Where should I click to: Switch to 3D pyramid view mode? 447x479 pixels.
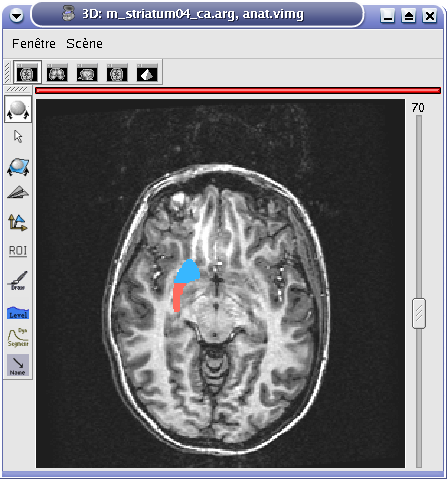147,73
